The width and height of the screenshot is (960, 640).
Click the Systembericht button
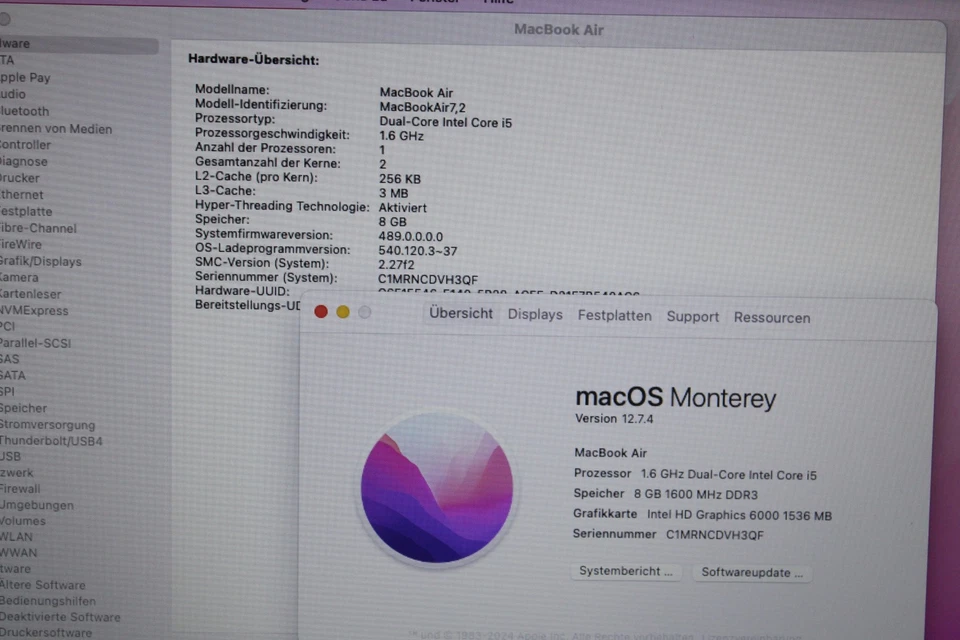(x=625, y=572)
